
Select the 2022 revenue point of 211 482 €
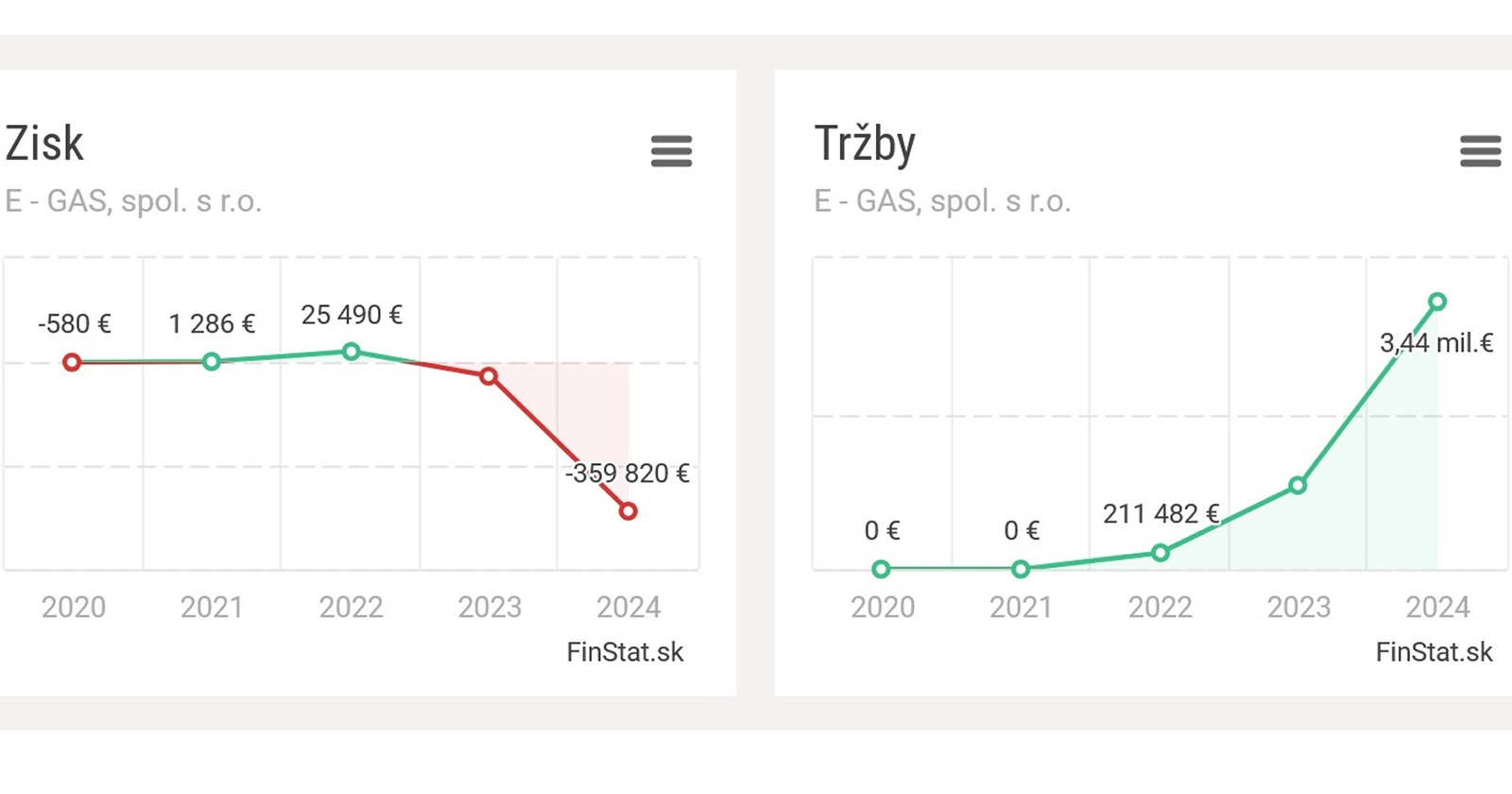pos(1160,553)
